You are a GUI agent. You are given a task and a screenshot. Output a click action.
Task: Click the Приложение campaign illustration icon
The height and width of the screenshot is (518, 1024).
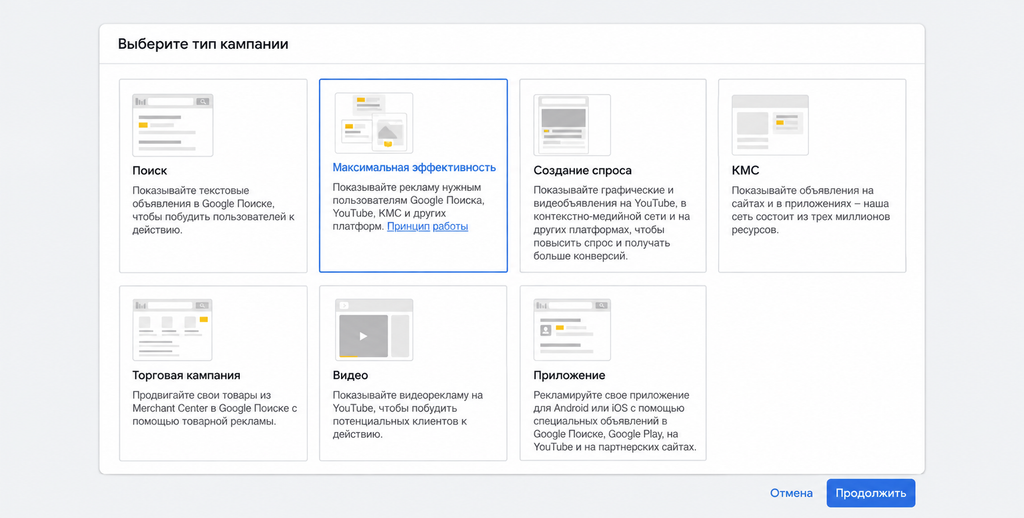pos(572,330)
